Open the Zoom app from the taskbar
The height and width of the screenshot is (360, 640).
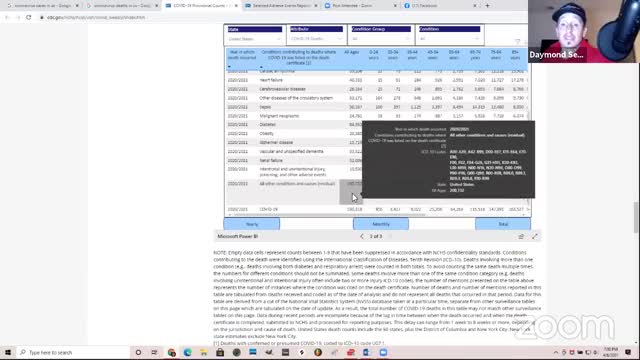pyautogui.click(x=383, y=352)
